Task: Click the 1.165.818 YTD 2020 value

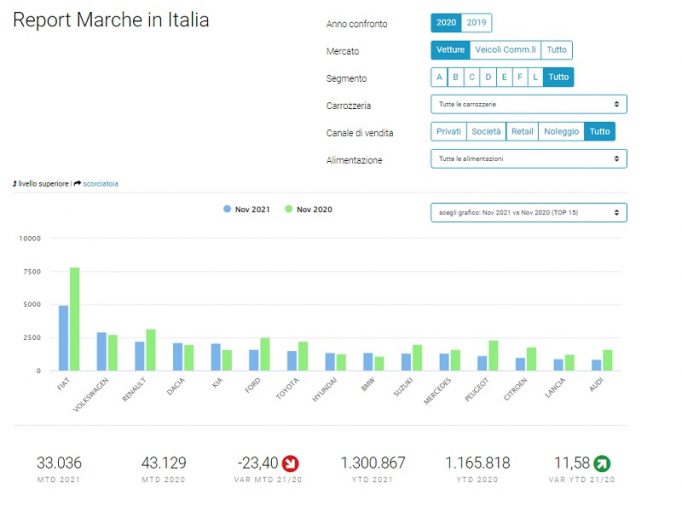Action: tap(478, 463)
